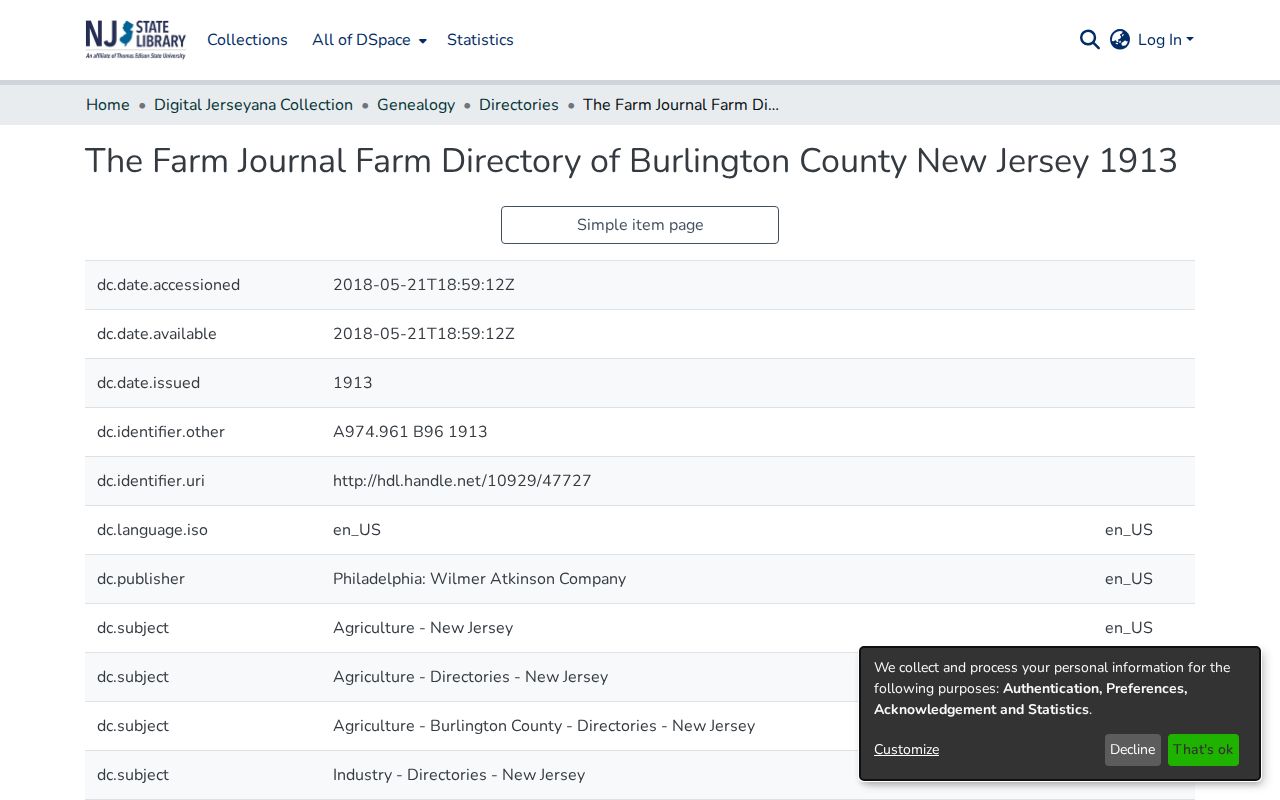Select subject Agriculture - Directories - New Jersey
The height and width of the screenshot is (800, 1280).
[470, 677]
